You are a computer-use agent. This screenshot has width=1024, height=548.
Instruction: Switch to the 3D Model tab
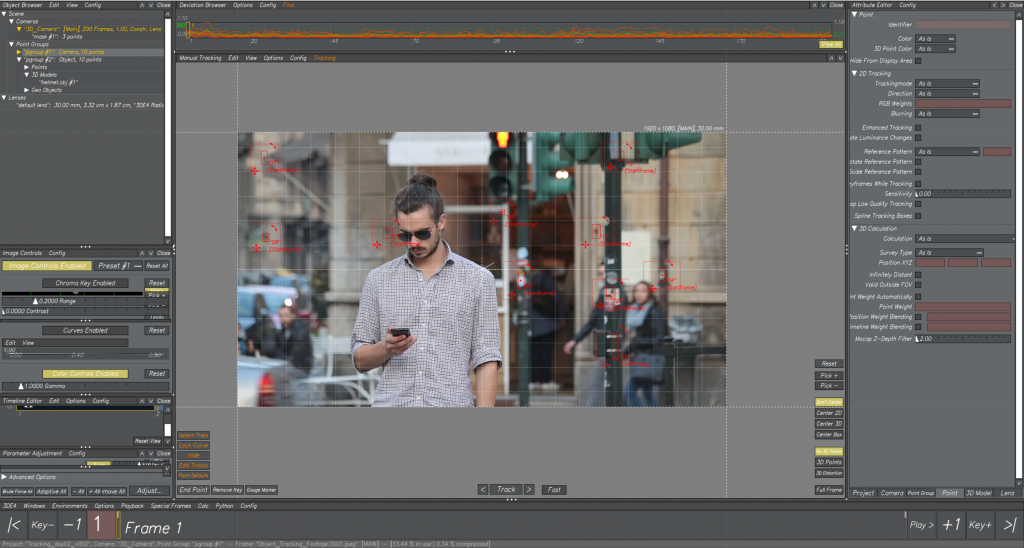(979, 493)
